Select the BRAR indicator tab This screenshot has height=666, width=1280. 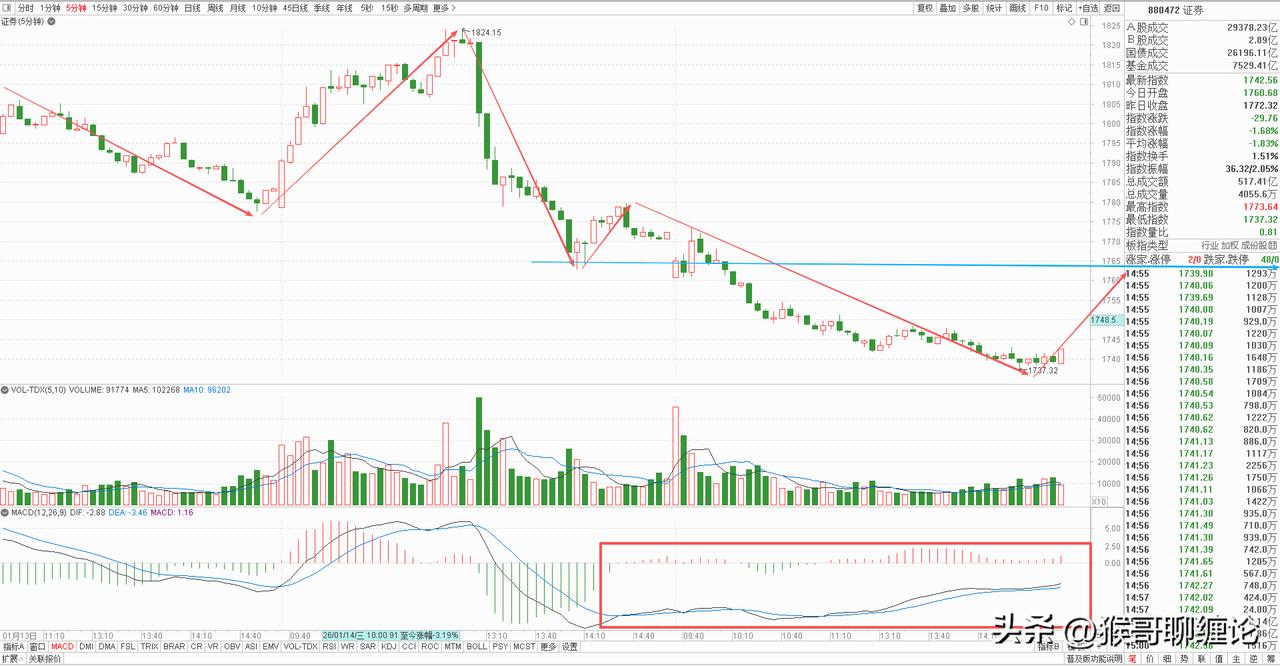pos(174,646)
